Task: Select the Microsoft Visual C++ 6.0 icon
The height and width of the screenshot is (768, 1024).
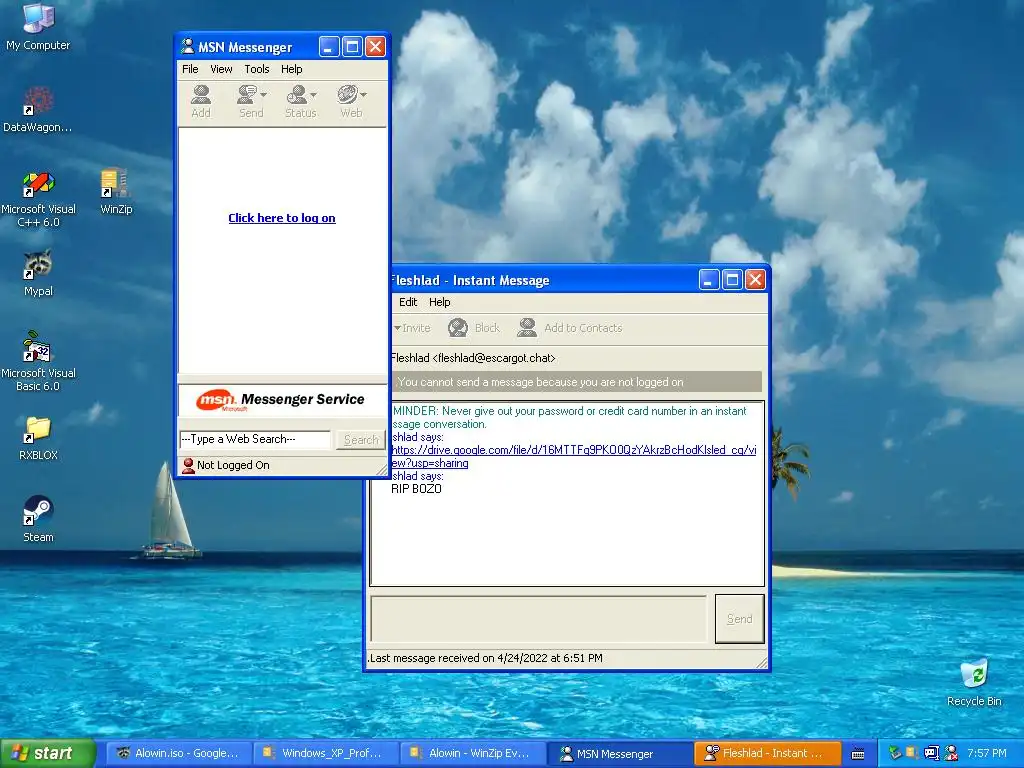Action: [38, 199]
